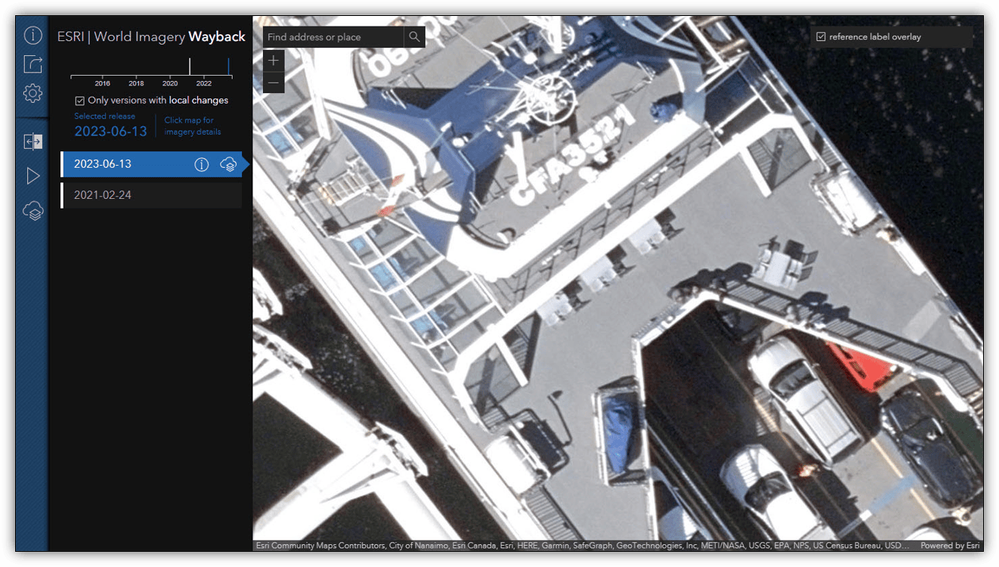The image size is (999, 567).
Task: Select the 2021-02-24 release row
Action: tap(152, 196)
